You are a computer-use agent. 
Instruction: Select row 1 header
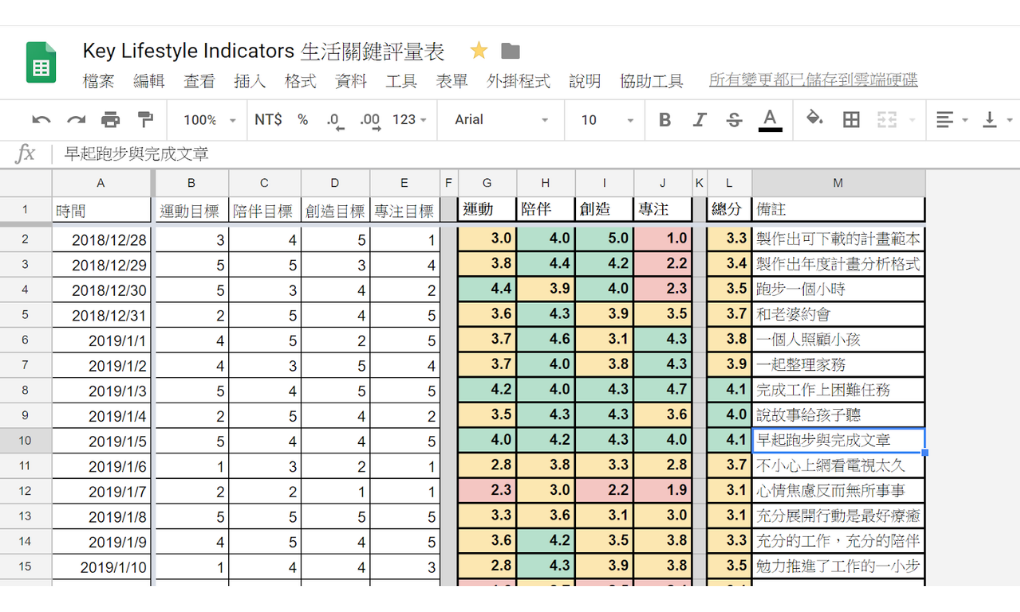click(x=25, y=209)
